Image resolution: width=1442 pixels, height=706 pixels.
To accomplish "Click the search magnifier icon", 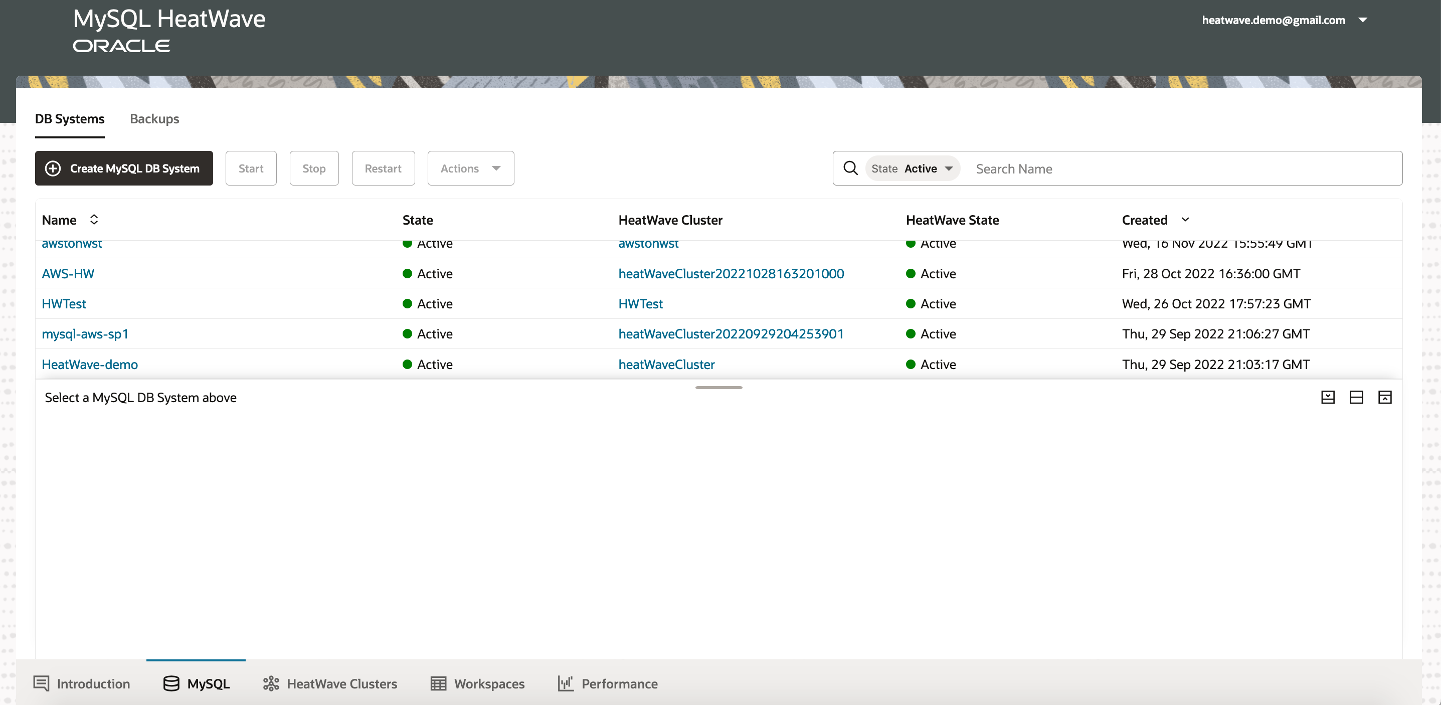I will (x=851, y=169).
